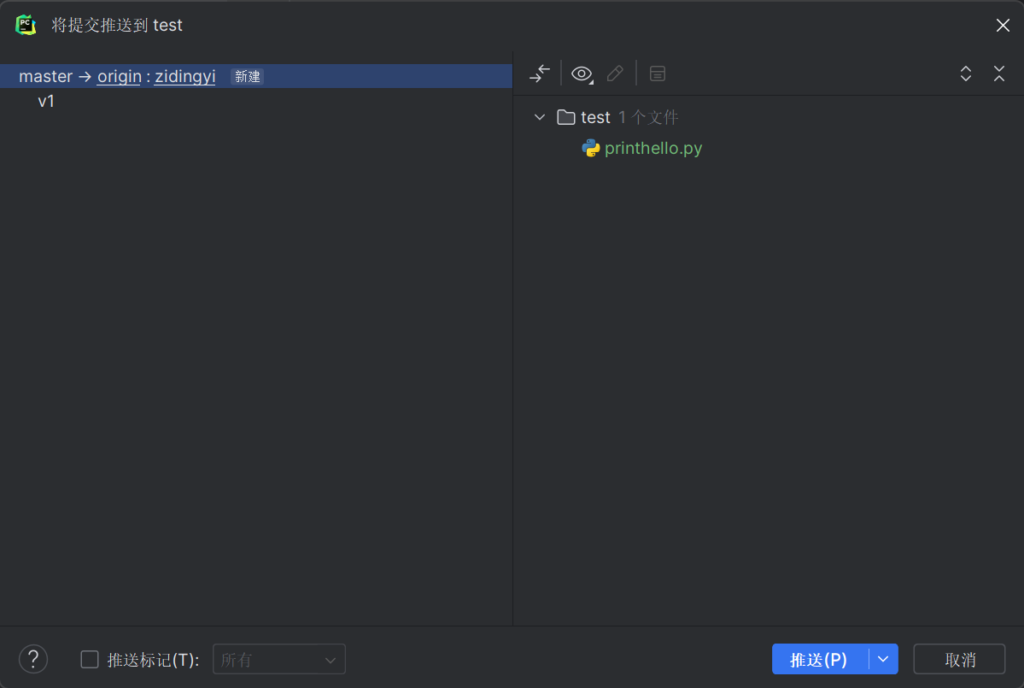
Task: Open the dropdown arrow beside 推送(P)
Action: tap(883, 659)
